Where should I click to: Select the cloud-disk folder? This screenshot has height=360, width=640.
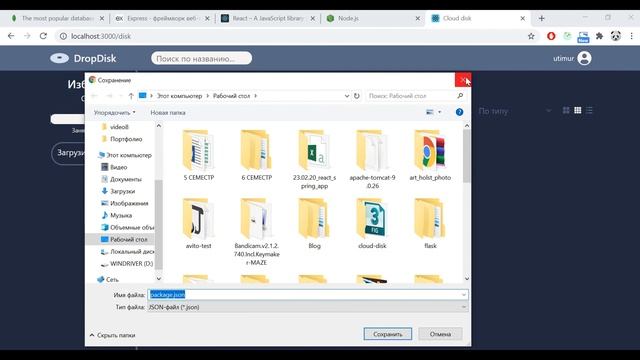click(x=372, y=224)
